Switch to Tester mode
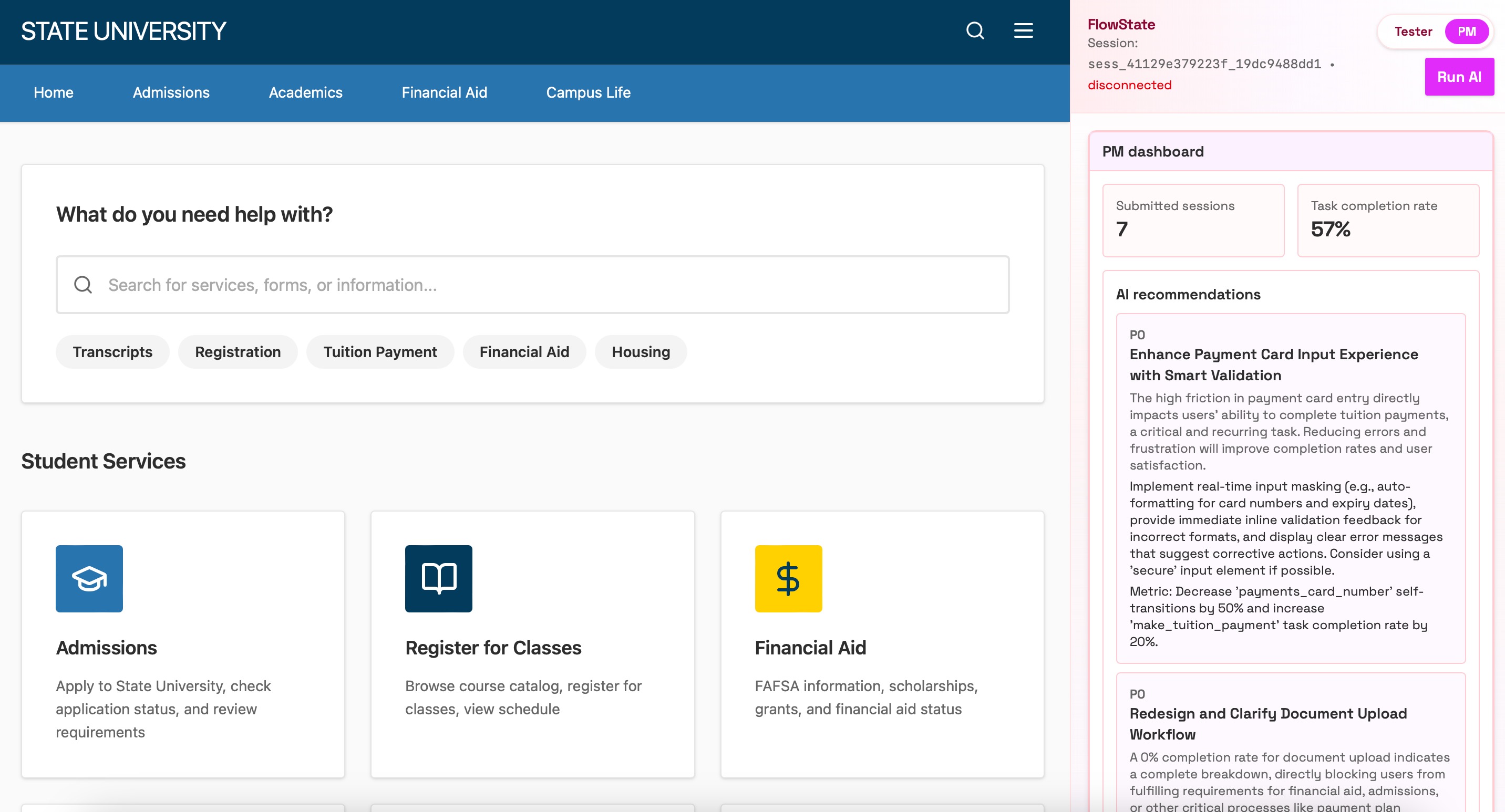Image resolution: width=1505 pixels, height=812 pixels. coord(1412,32)
